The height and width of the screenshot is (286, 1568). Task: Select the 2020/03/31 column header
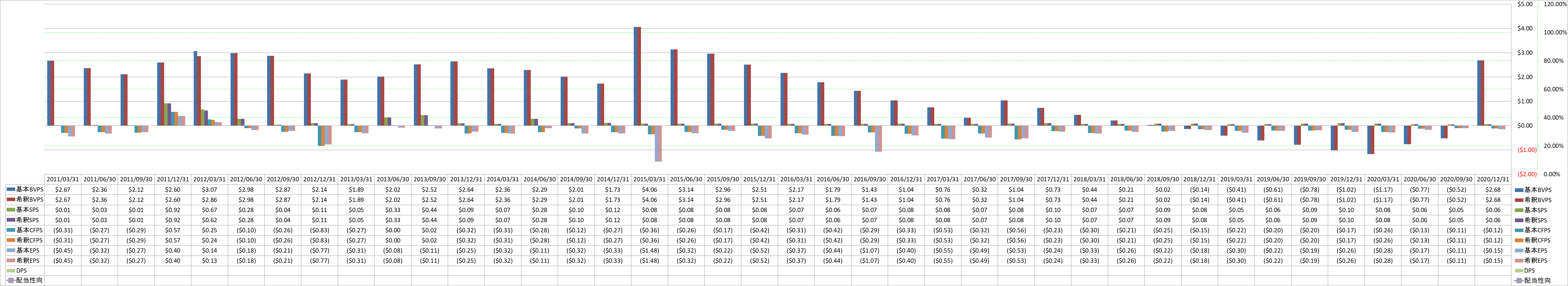pyautogui.click(x=1383, y=179)
